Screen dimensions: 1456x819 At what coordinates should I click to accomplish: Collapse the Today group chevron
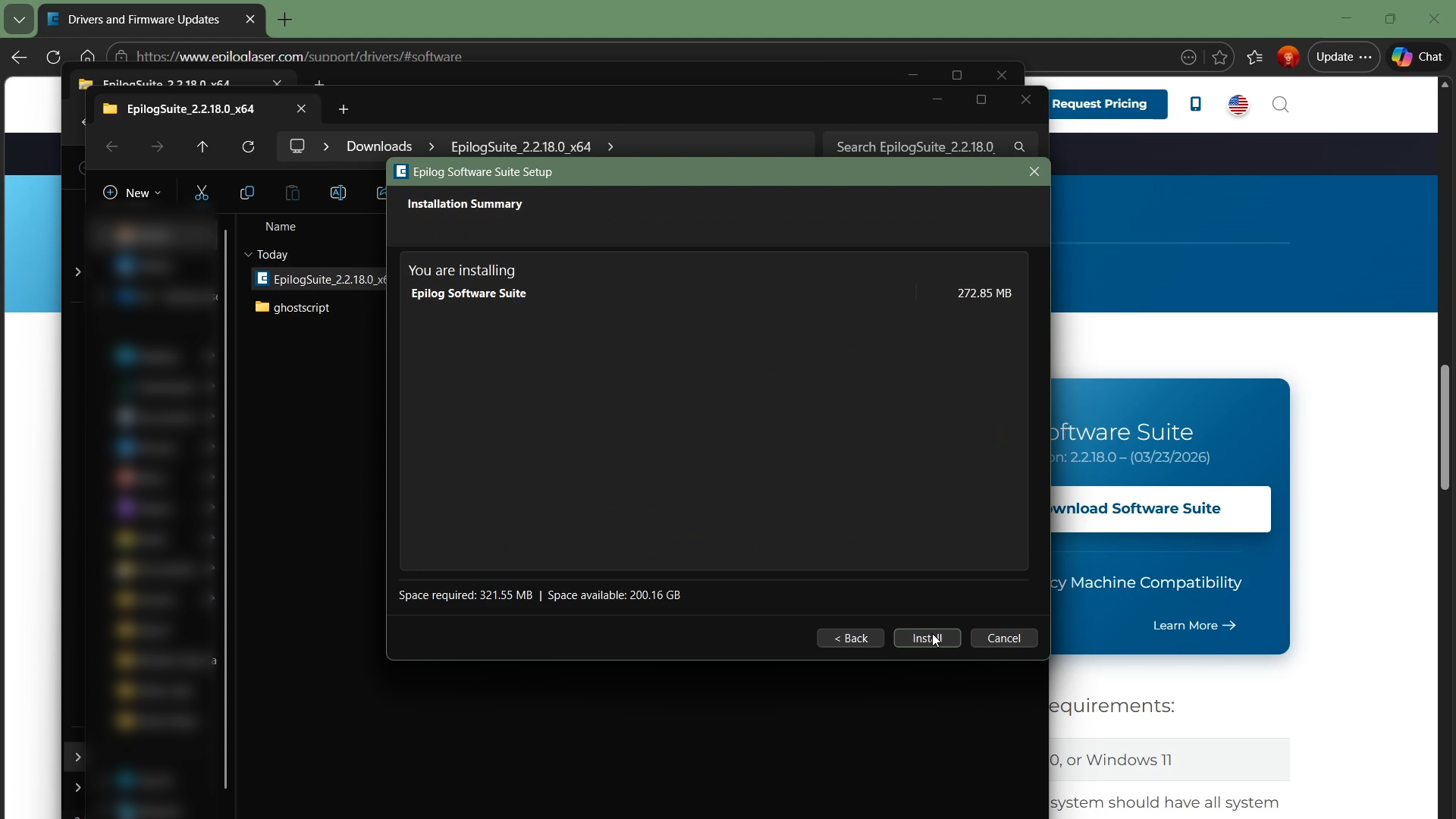tap(248, 255)
